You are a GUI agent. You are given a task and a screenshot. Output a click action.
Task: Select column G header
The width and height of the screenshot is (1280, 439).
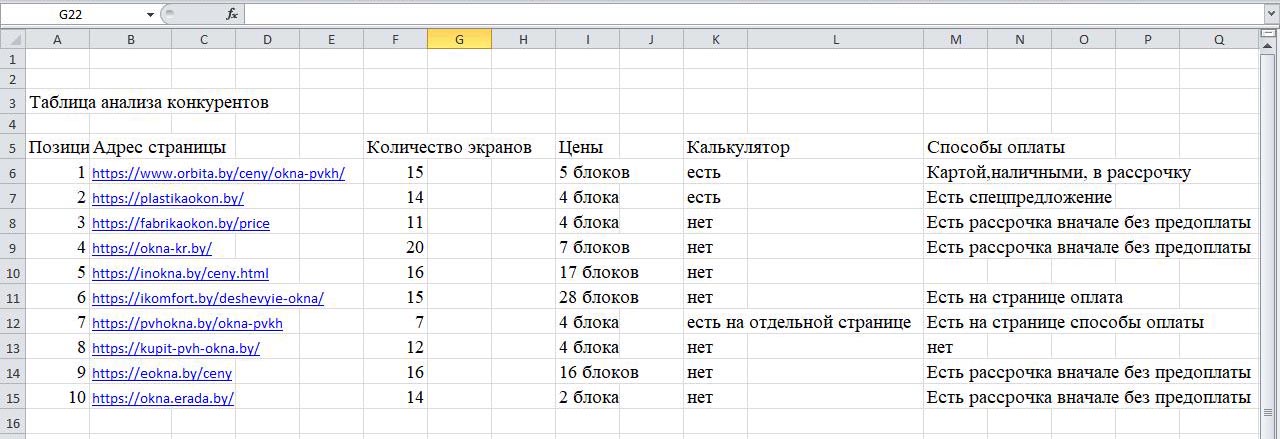click(x=459, y=39)
